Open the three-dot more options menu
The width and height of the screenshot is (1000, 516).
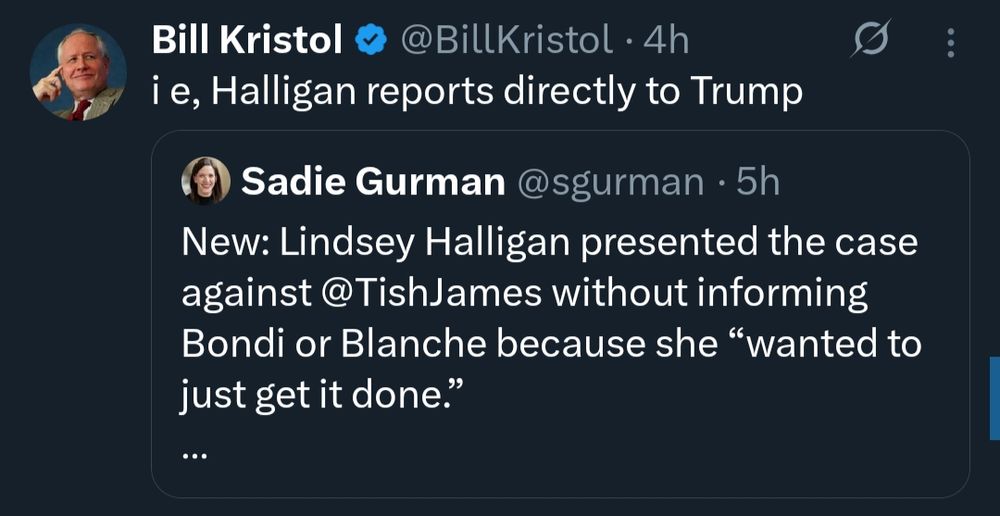pos(950,42)
